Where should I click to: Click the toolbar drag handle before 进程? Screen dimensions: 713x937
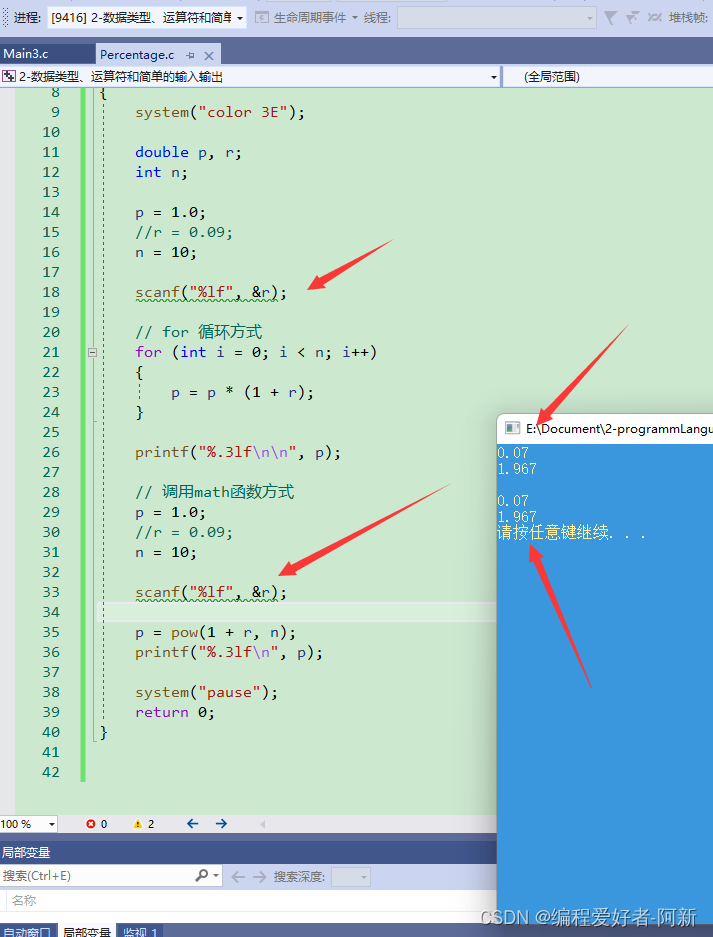(5, 17)
